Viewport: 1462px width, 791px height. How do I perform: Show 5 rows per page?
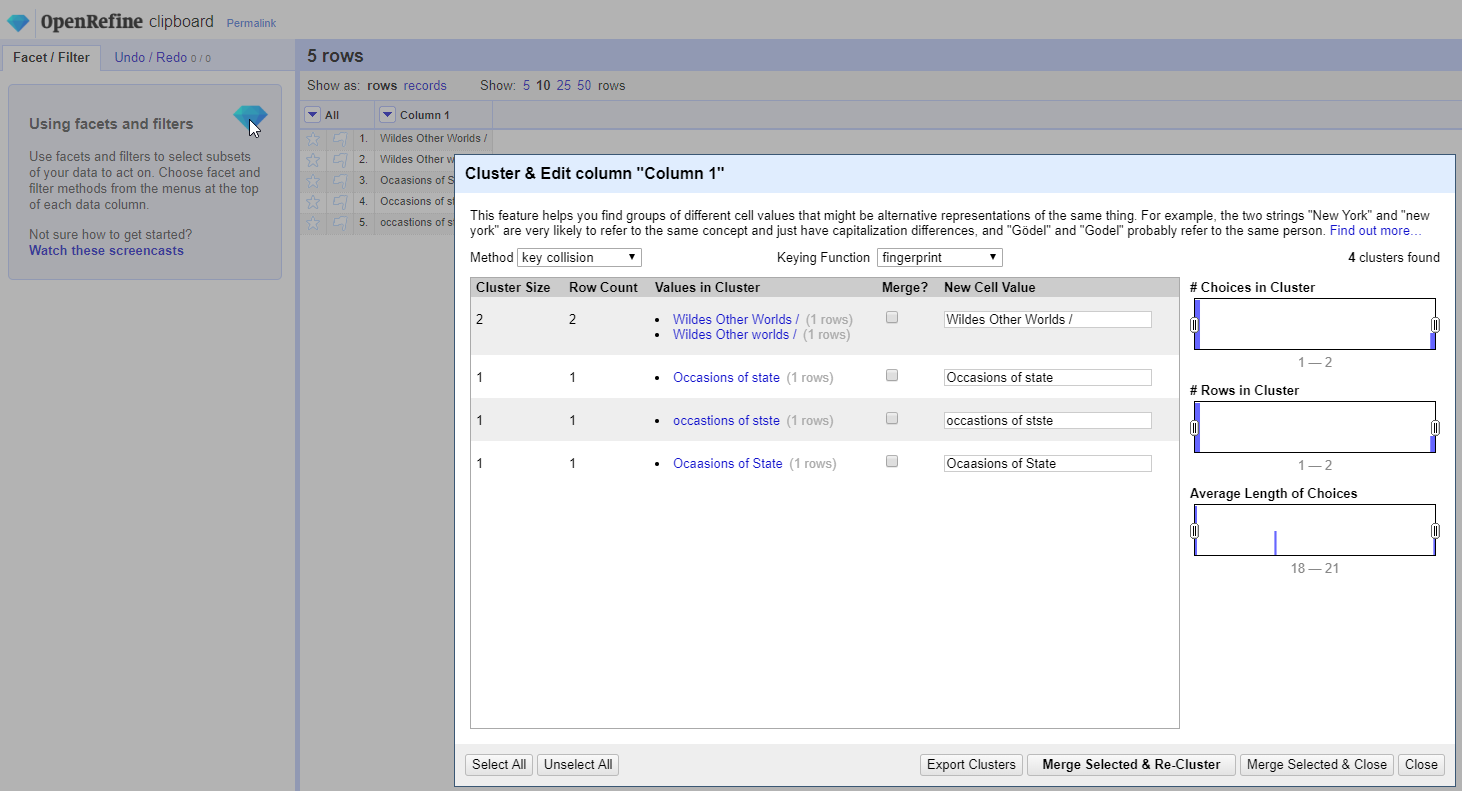[526, 85]
